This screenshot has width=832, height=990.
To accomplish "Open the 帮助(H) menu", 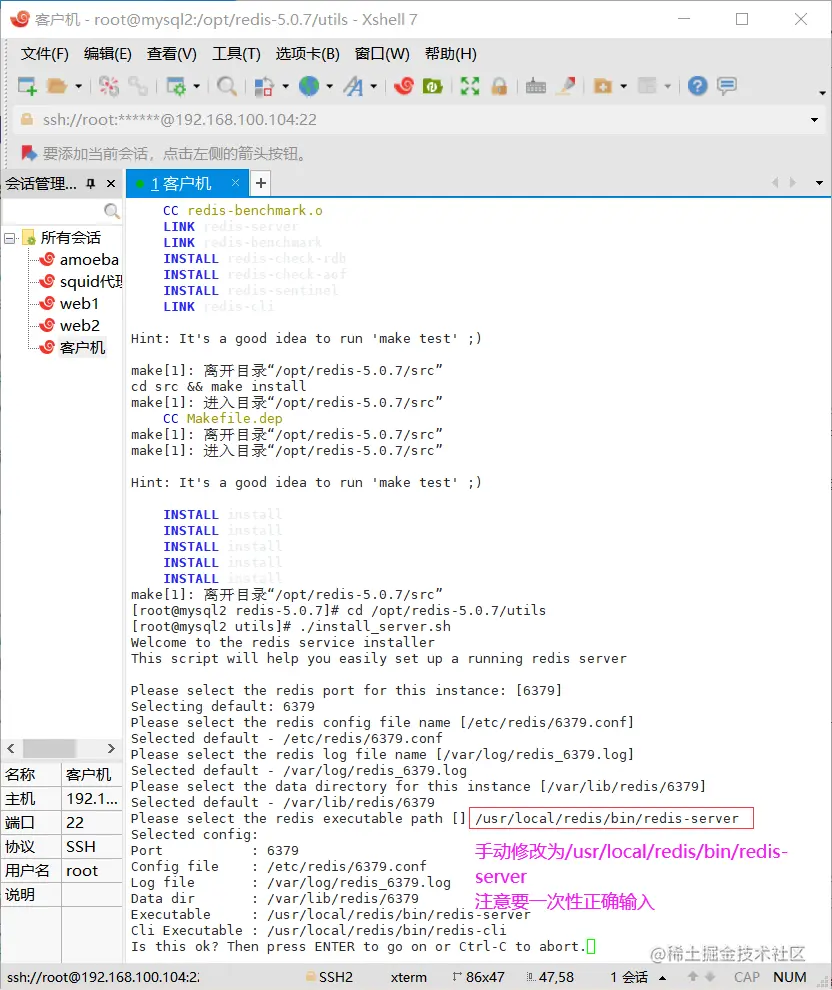I will 451,54.
